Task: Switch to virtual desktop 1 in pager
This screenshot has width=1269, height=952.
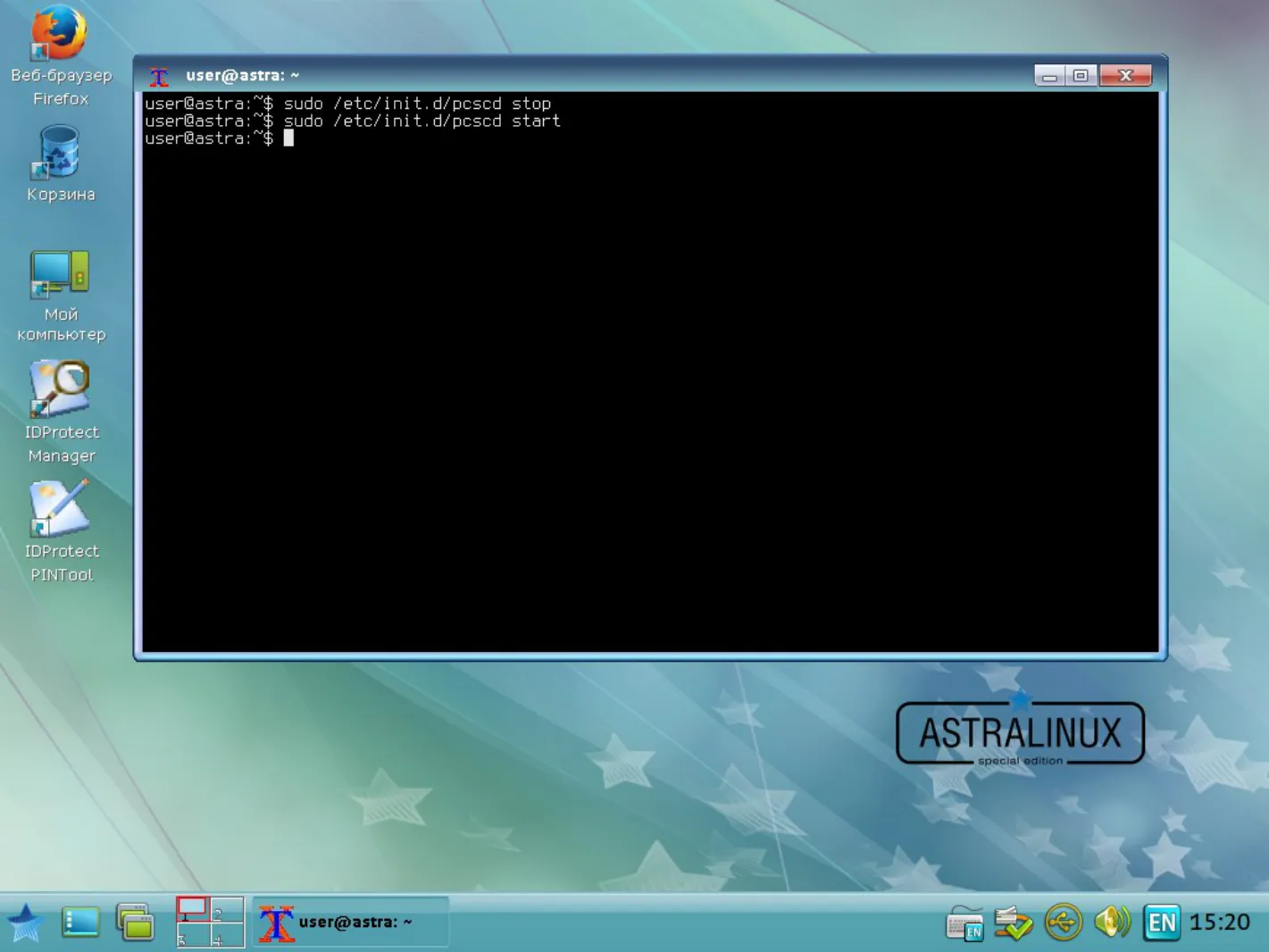Action: [193, 909]
